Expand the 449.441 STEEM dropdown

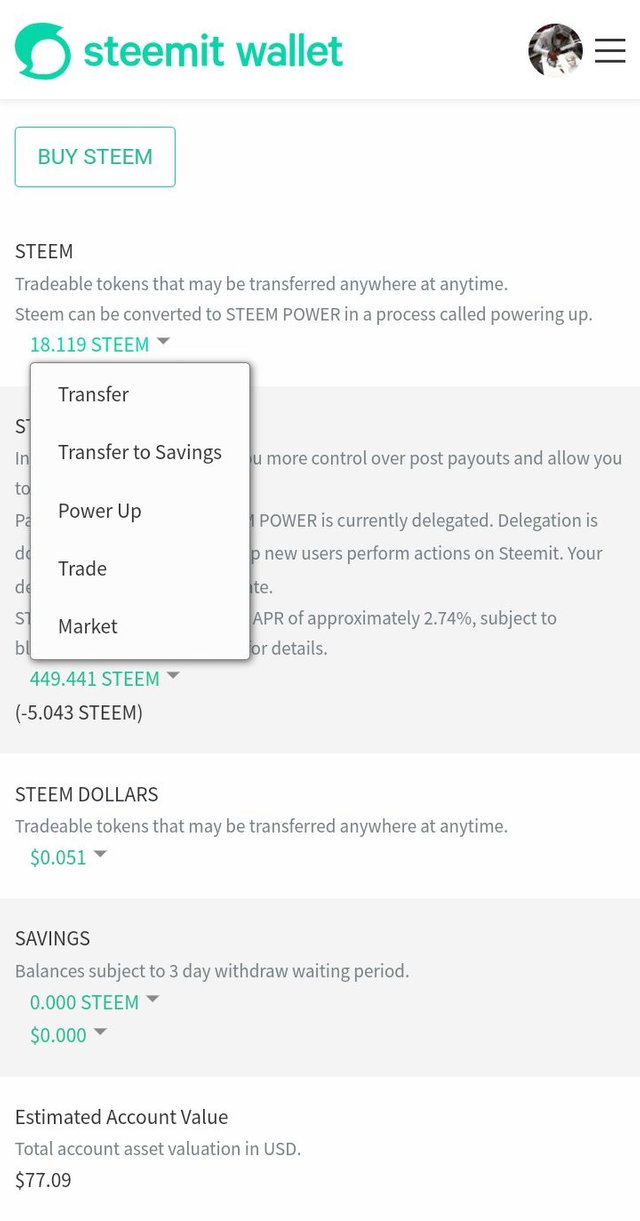click(x=104, y=678)
